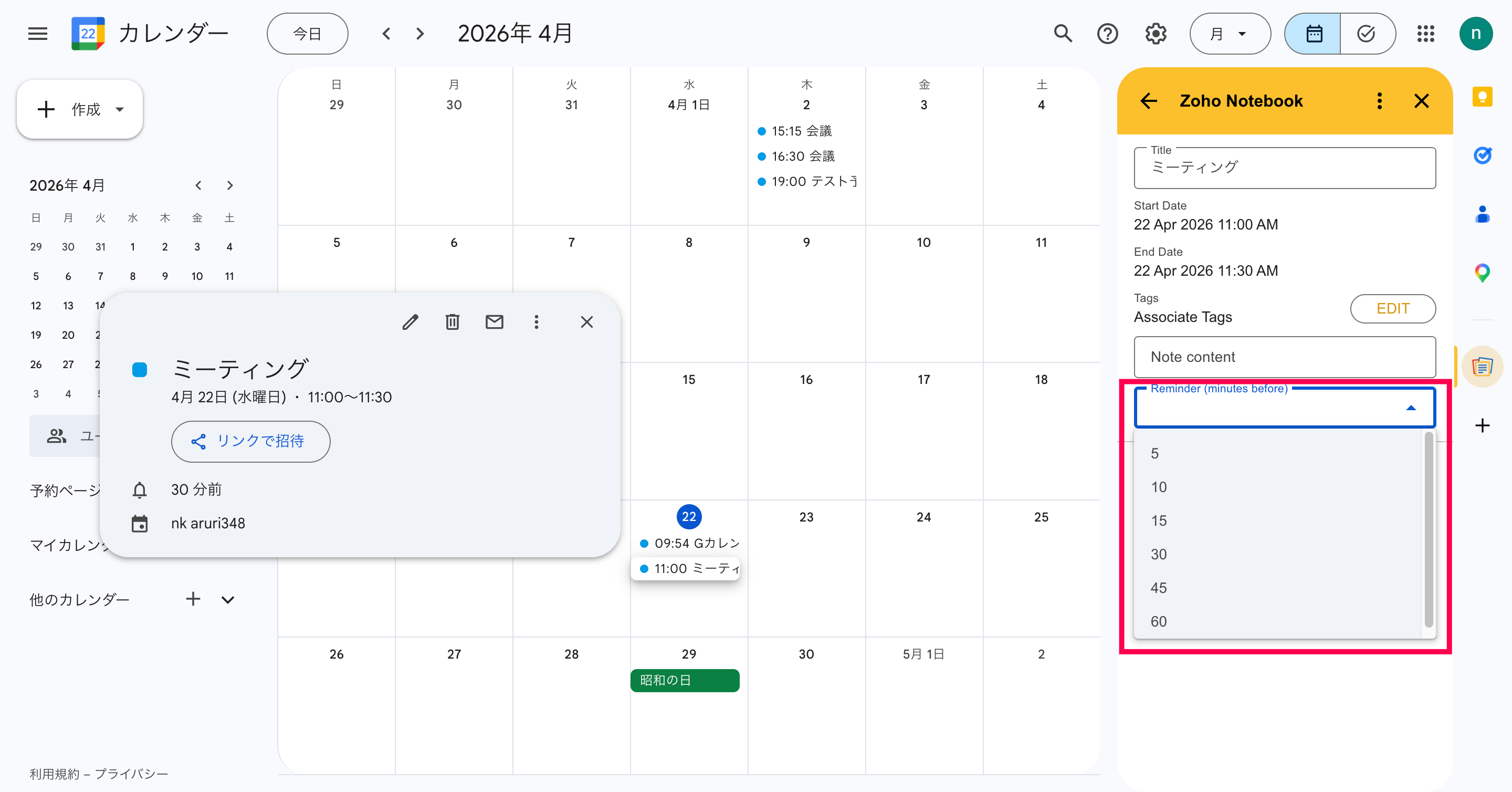Click the リンクで招待 button
Viewport: 1512px width, 792px height.
pyautogui.click(x=250, y=441)
